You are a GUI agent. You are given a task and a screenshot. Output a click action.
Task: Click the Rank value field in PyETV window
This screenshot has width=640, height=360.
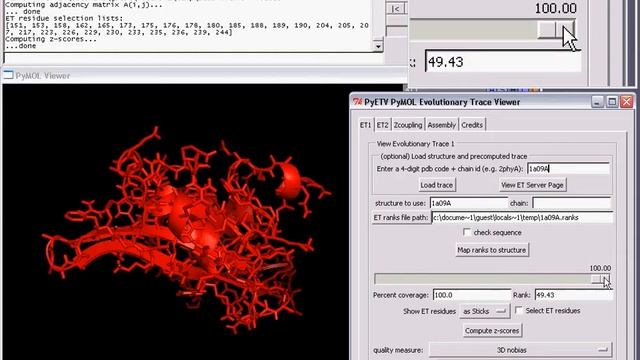click(x=573, y=295)
